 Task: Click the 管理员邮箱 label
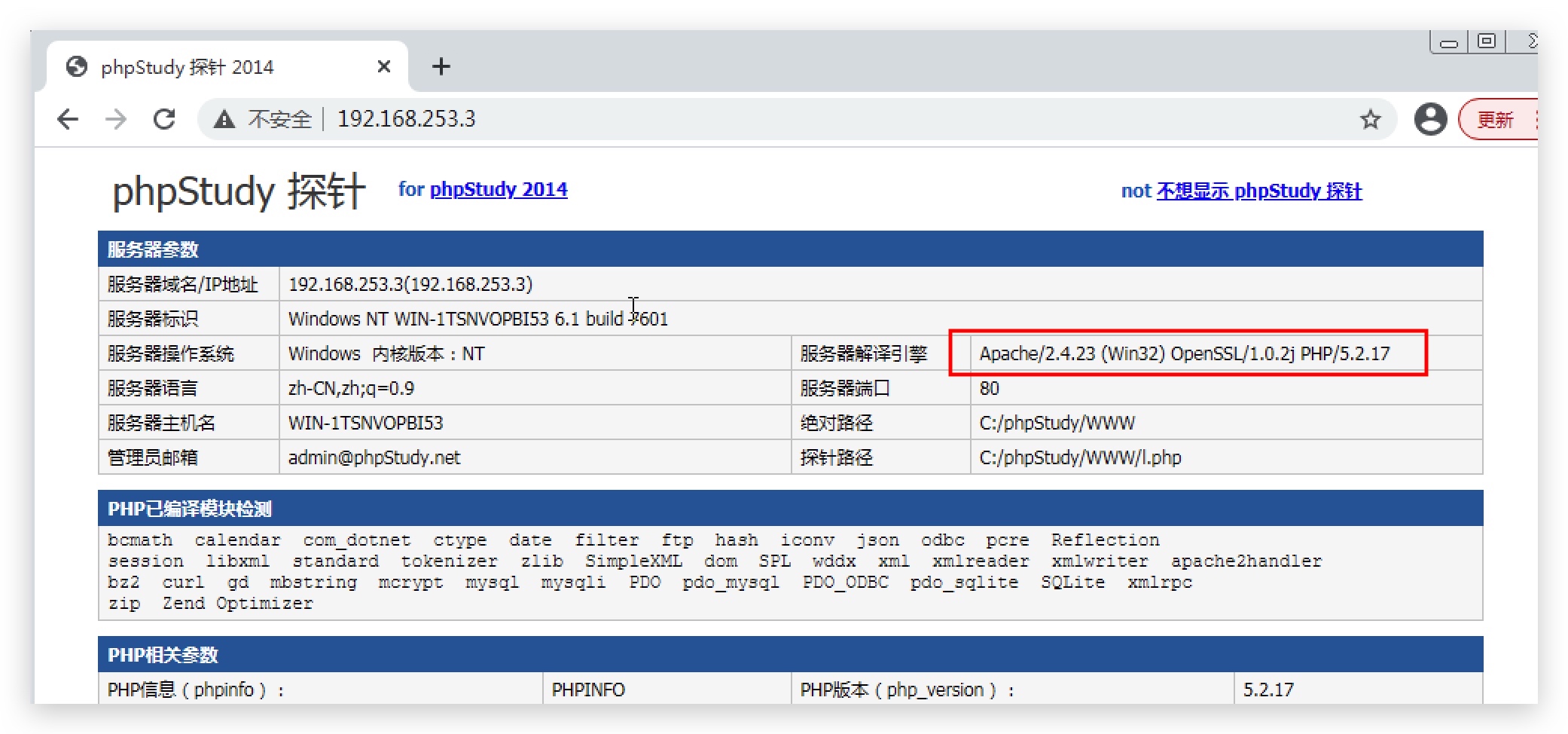click(153, 457)
